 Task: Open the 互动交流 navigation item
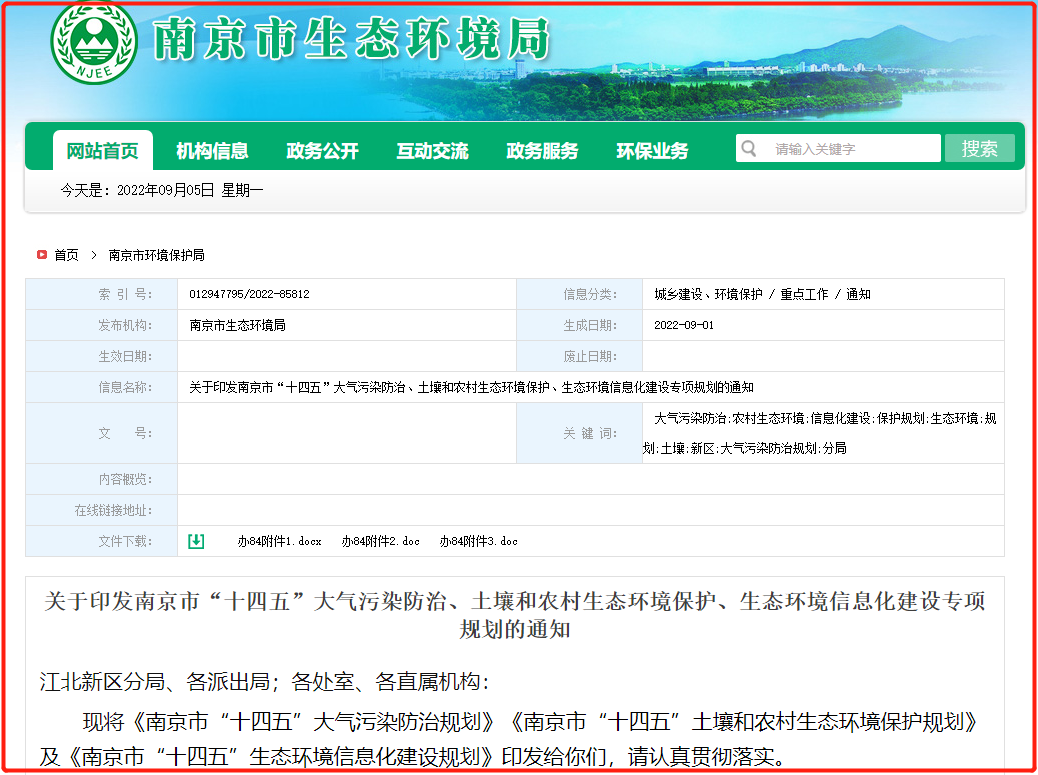(x=432, y=151)
